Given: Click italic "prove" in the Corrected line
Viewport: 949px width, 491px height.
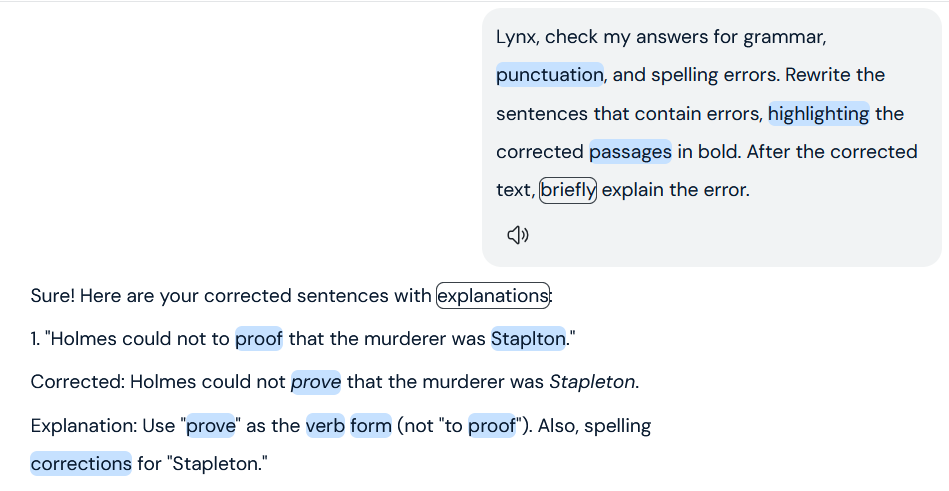Looking at the screenshot, I should pos(316,382).
